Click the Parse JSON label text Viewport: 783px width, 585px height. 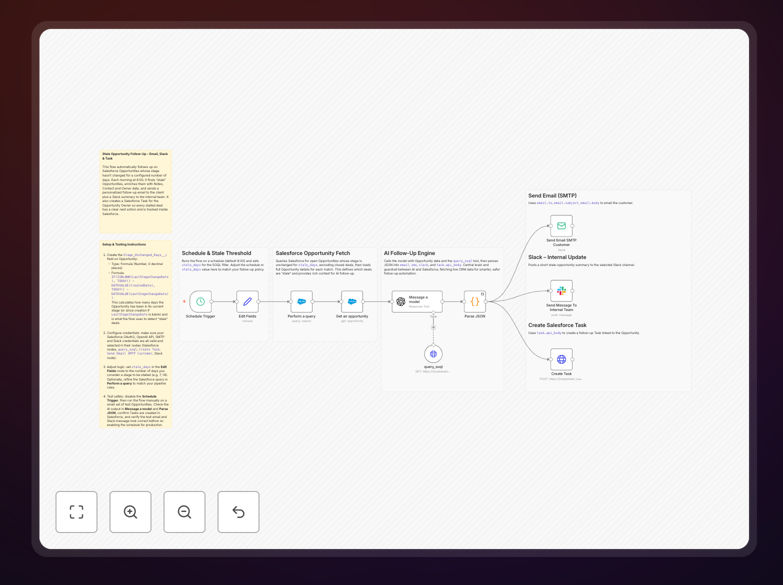[475, 316]
